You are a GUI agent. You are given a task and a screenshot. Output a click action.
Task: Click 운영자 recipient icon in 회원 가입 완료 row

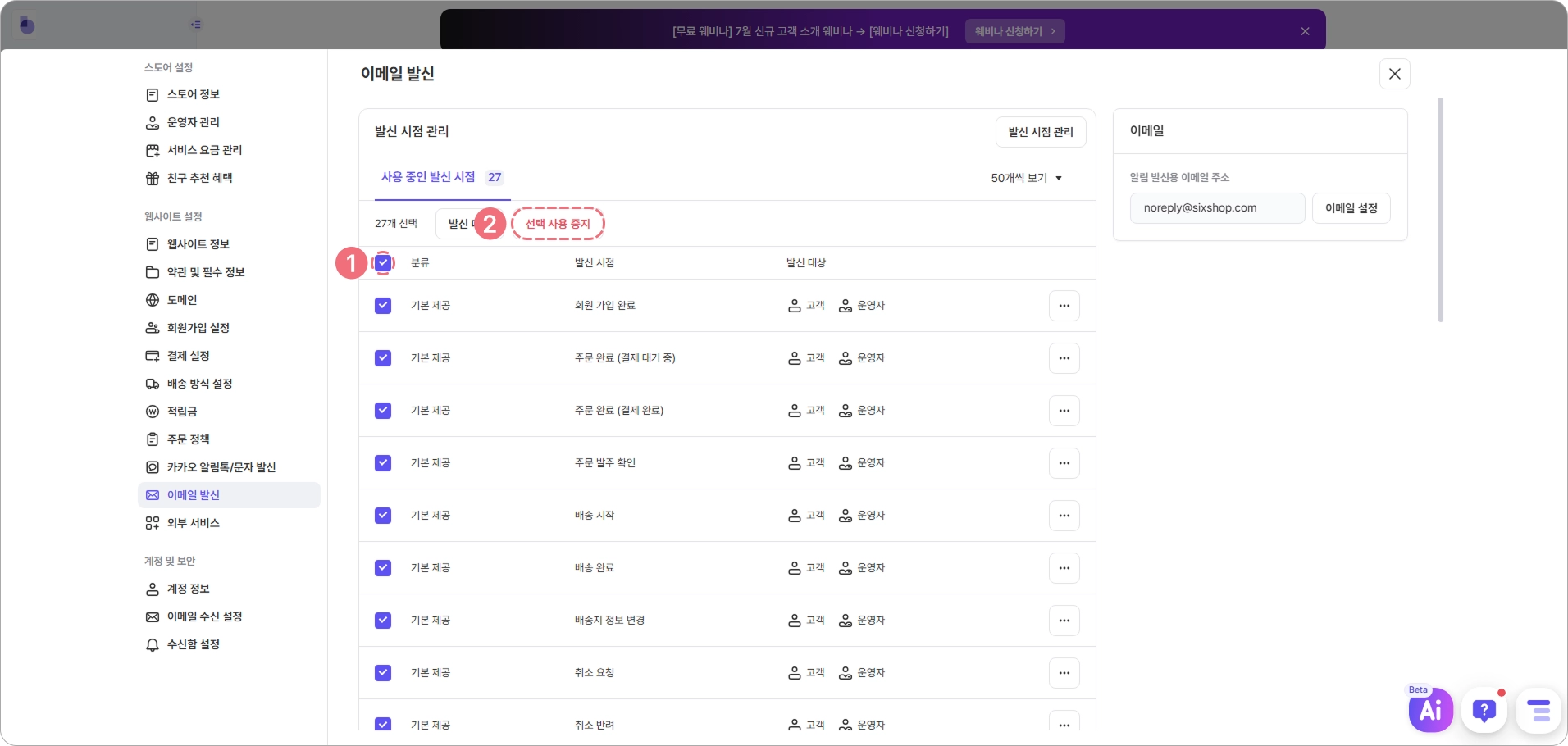tap(845, 306)
